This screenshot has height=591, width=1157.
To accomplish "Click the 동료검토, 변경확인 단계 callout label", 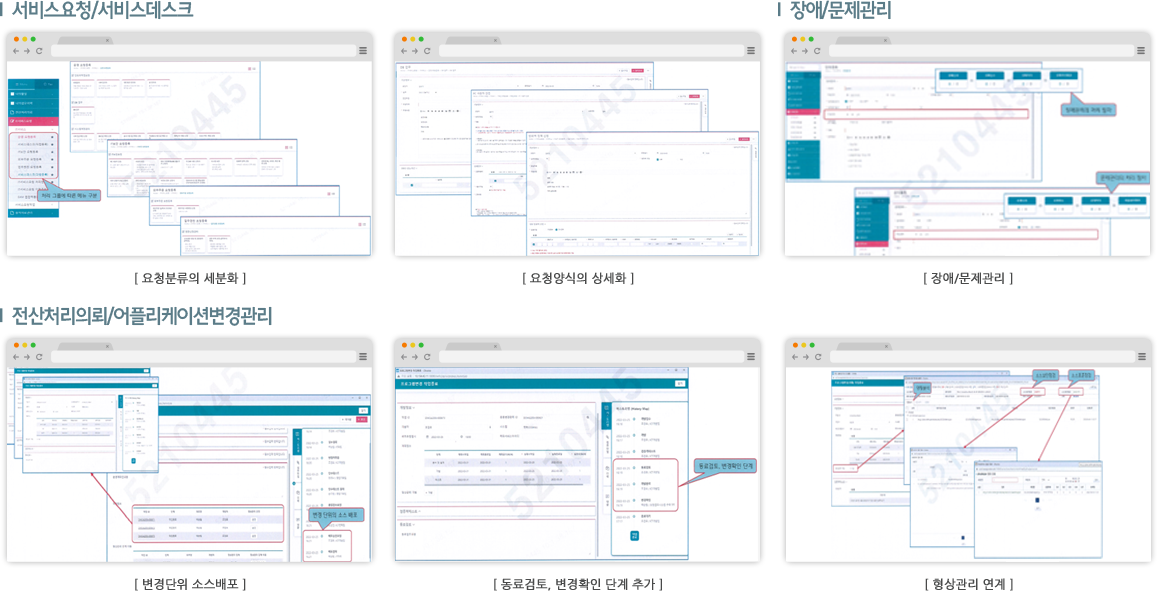I will click(x=723, y=466).
